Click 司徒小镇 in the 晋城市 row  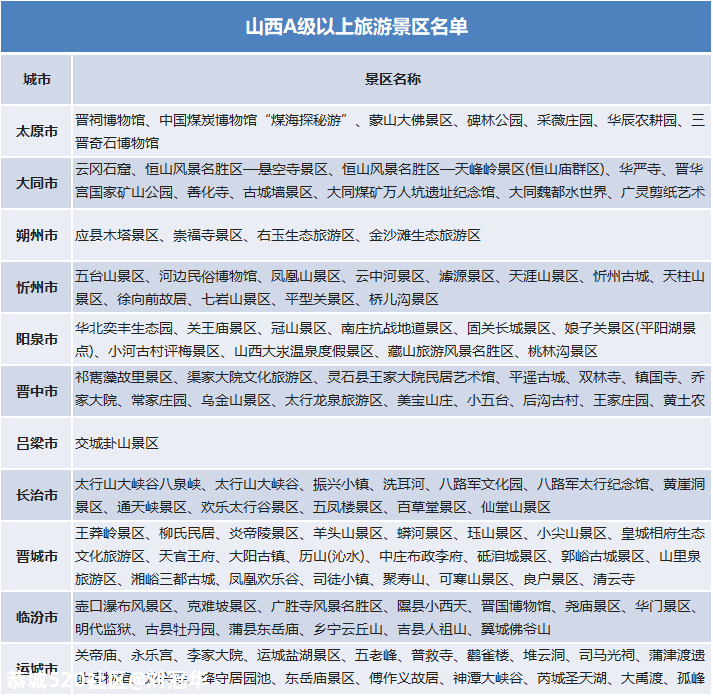(341, 579)
